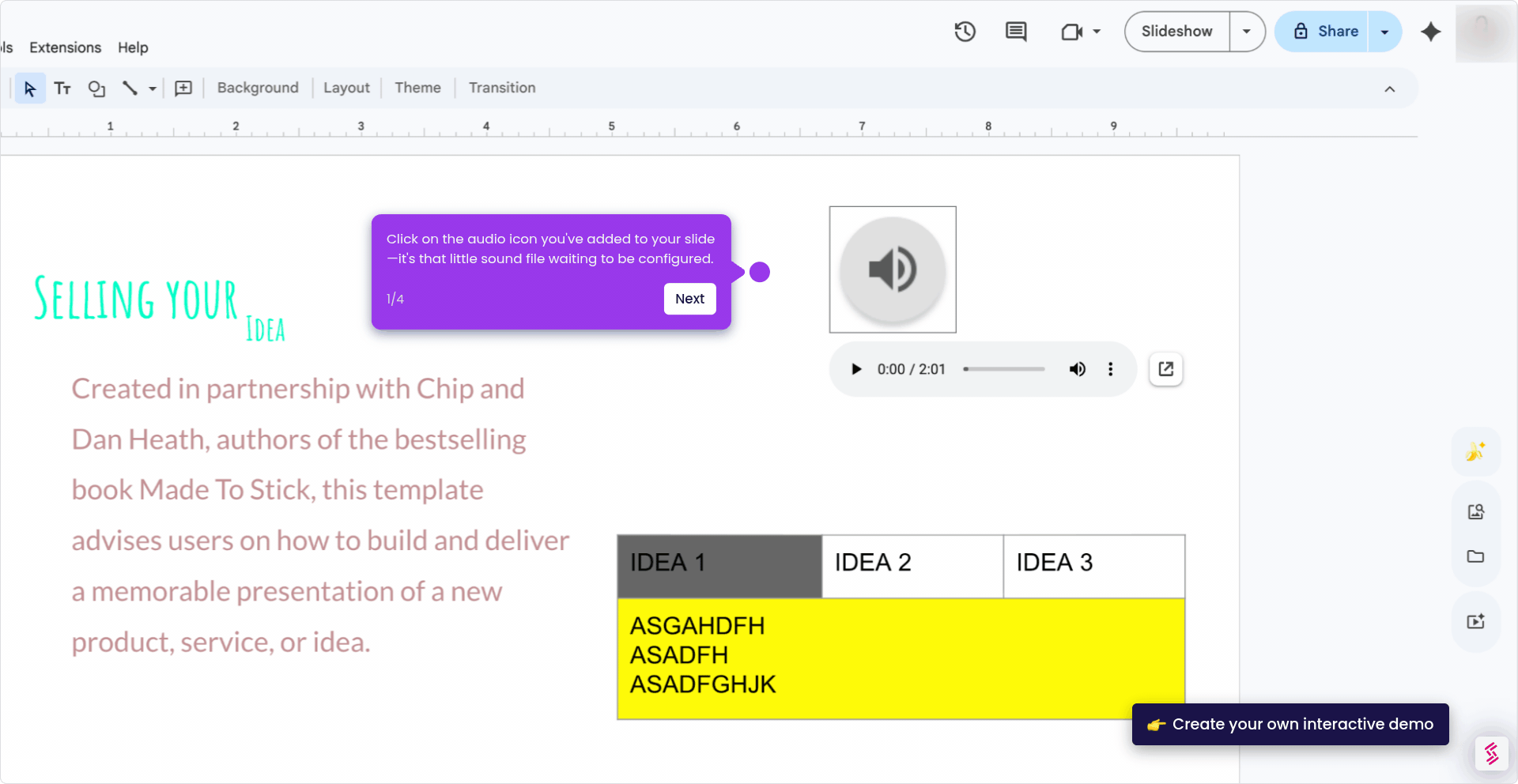Start the Slideshow
1518x784 pixels.
click(1176, 32)
